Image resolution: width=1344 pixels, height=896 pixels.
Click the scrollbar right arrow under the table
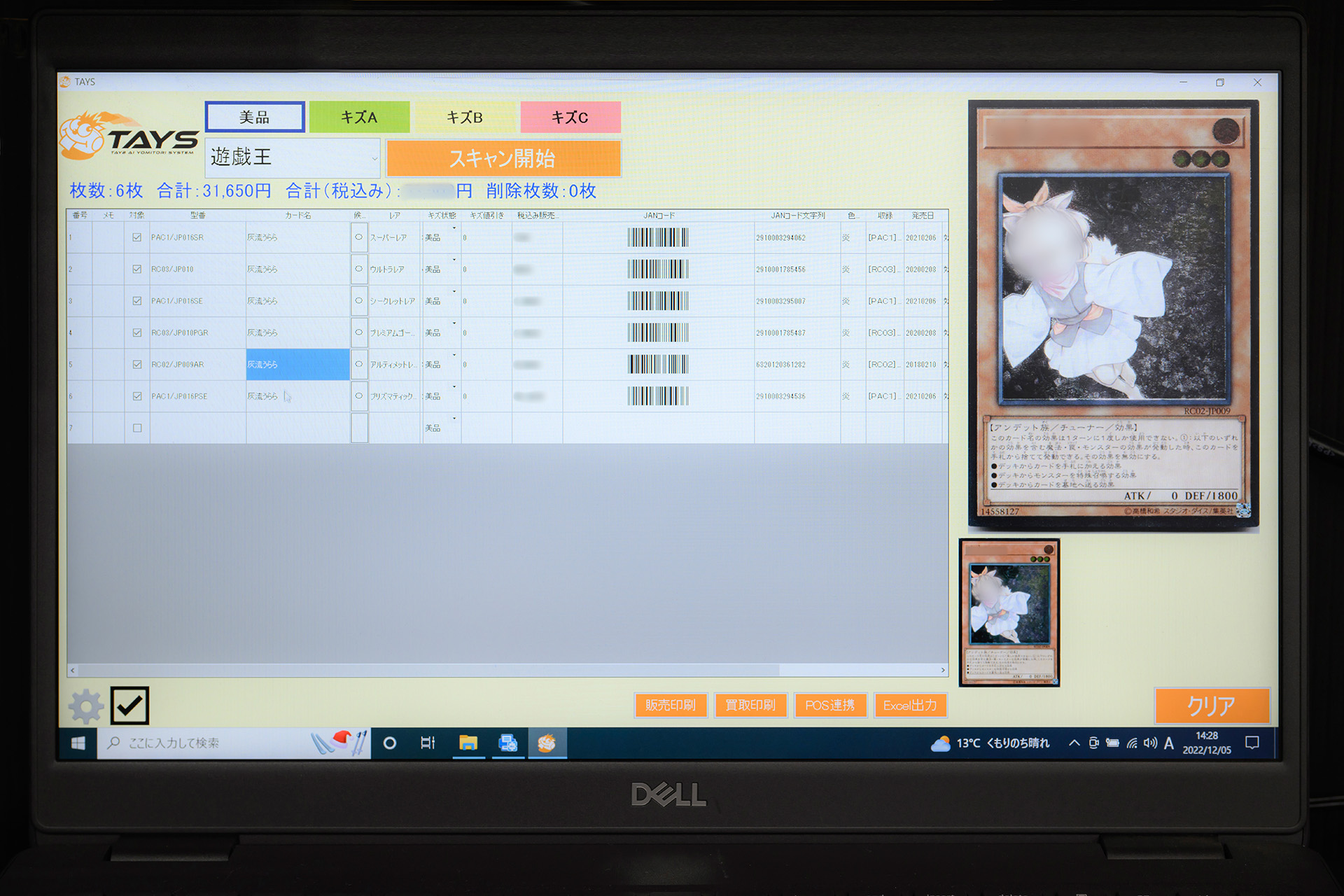point(943,670)
